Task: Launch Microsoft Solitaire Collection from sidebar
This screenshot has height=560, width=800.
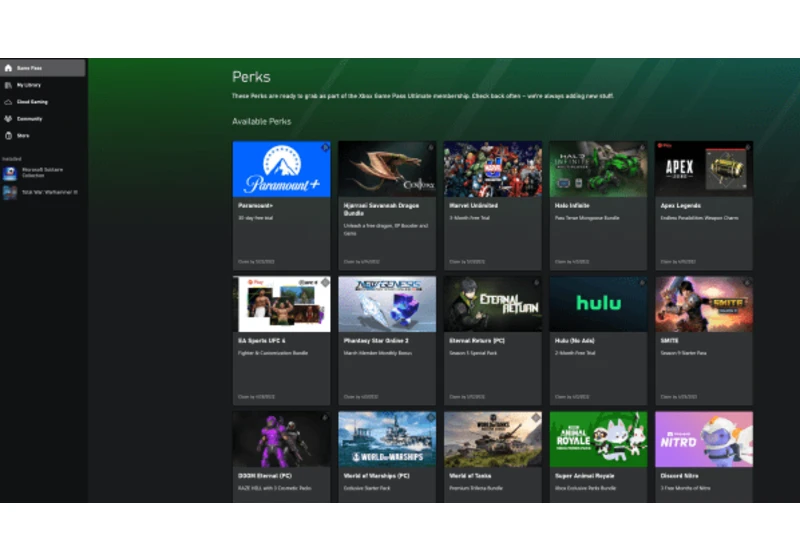Action: coord(42,173)
